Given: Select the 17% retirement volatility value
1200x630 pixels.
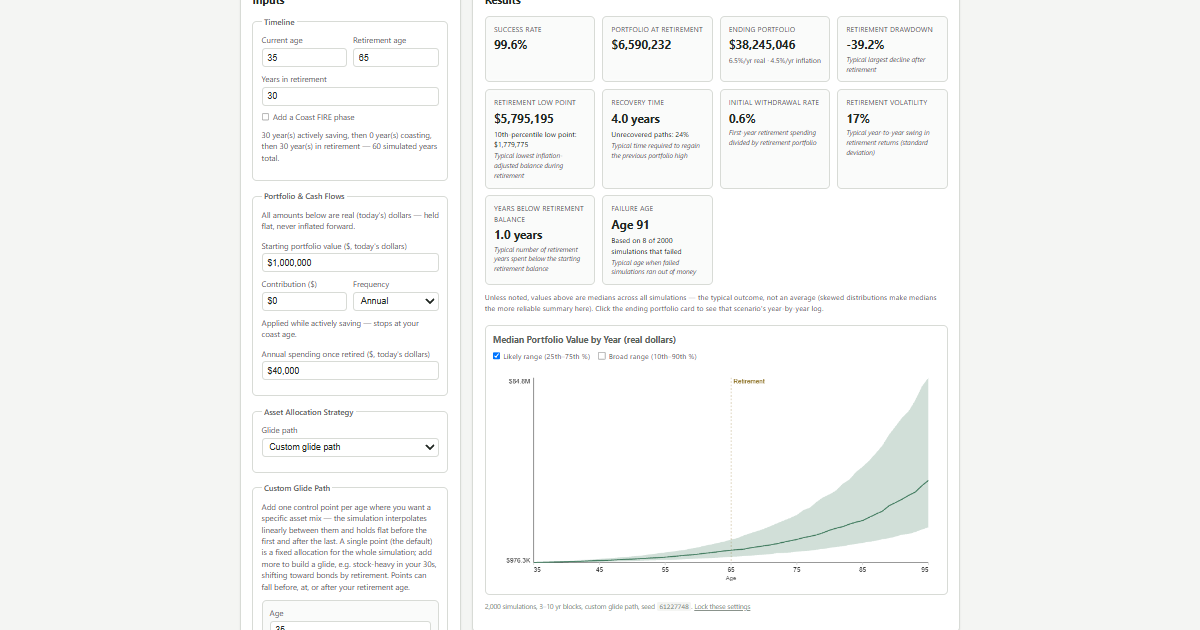Looking at the screenshot, I should coord(857,119).
